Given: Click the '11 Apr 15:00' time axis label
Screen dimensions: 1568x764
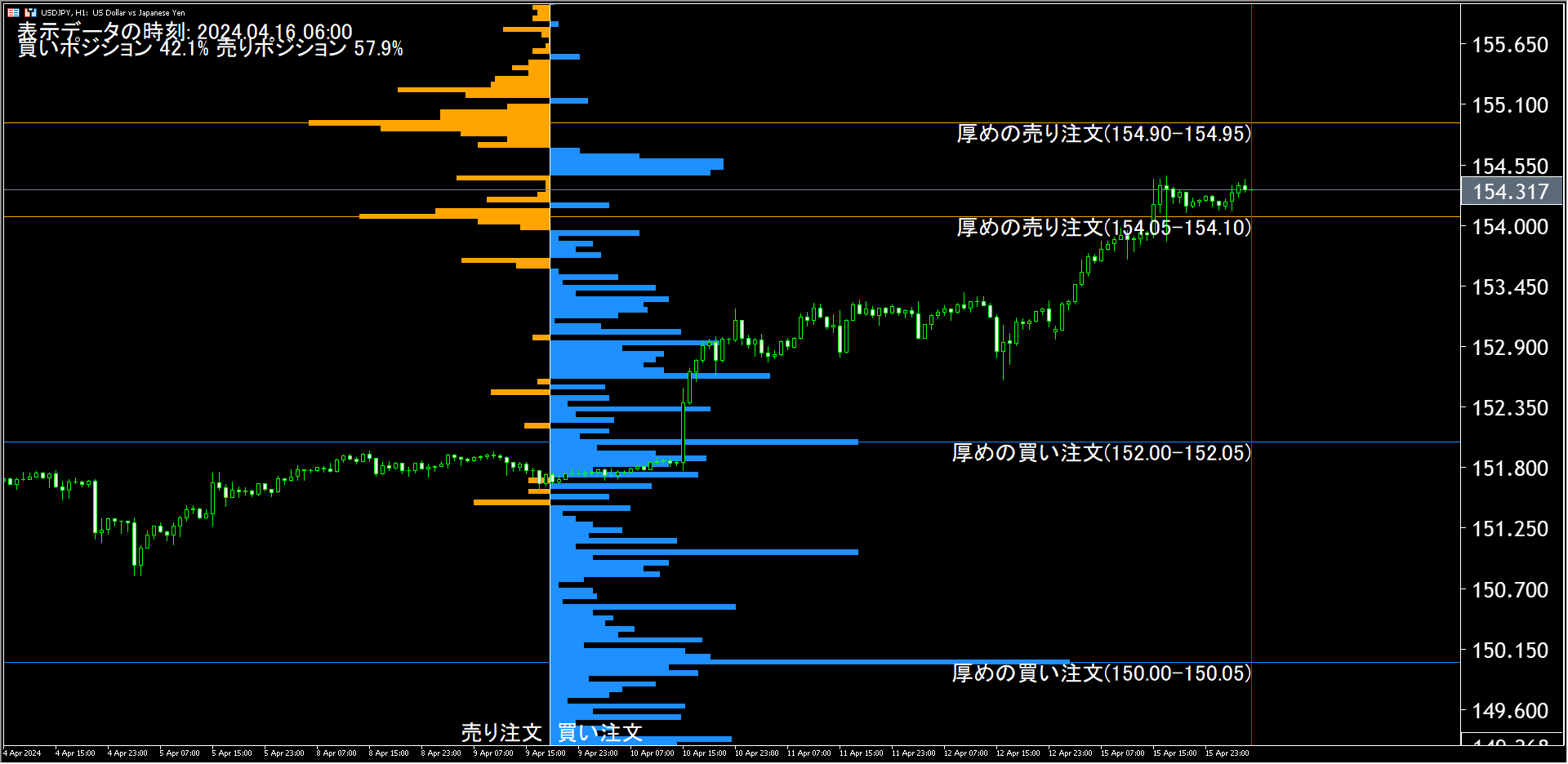Looking at the screenshot, I should (861, 753).
